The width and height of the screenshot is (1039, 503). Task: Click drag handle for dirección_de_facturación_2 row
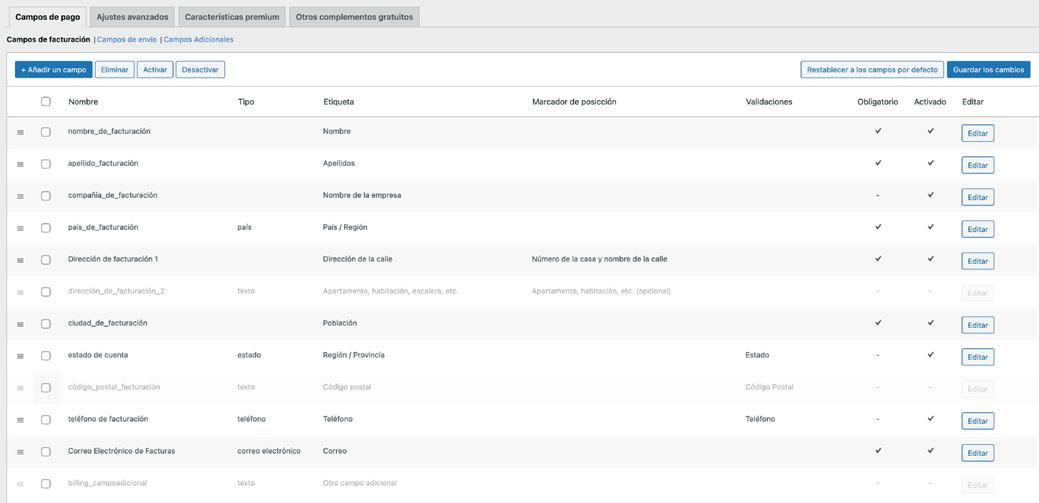[20, 292]
